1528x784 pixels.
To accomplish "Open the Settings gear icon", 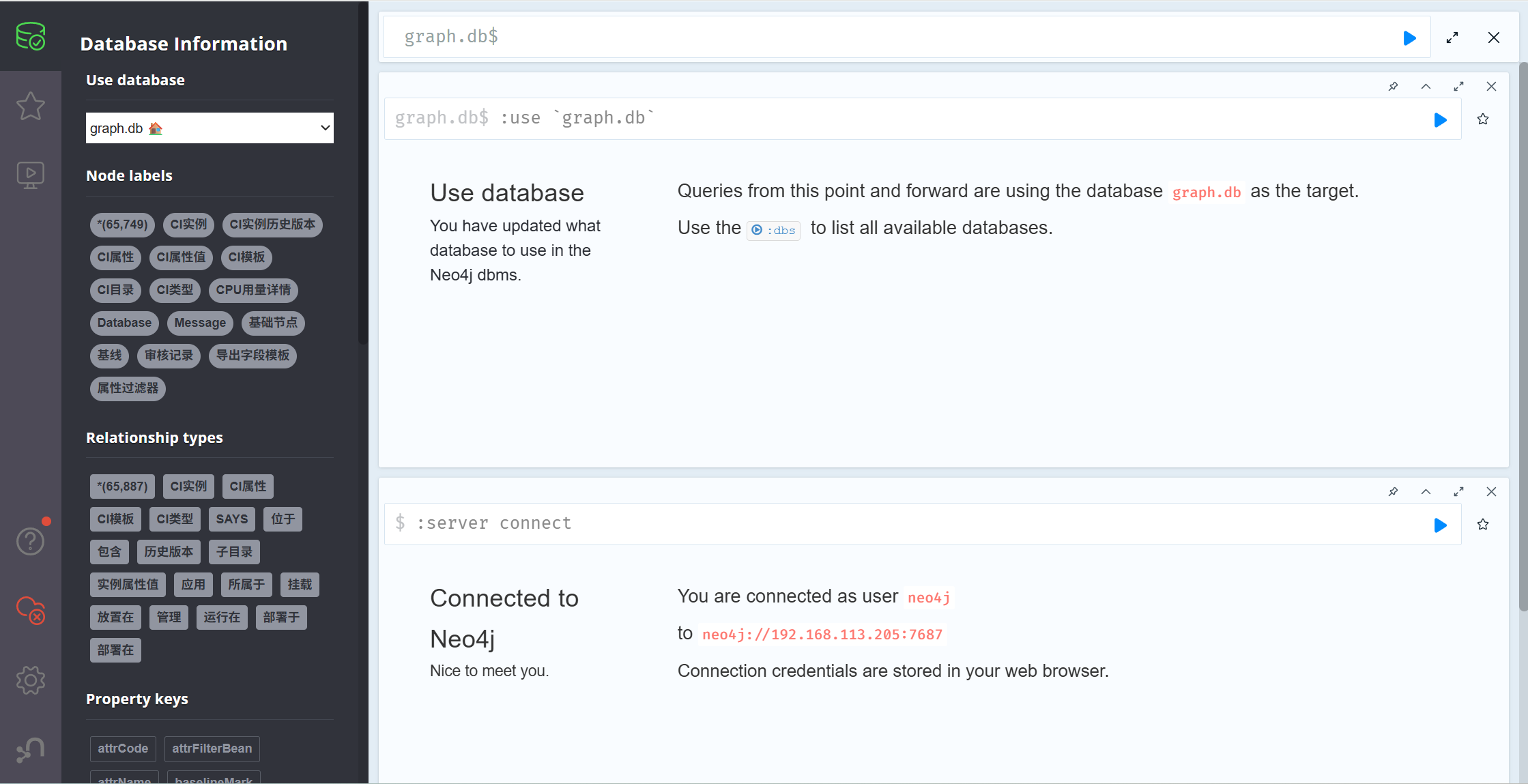I will pos(30,680).
